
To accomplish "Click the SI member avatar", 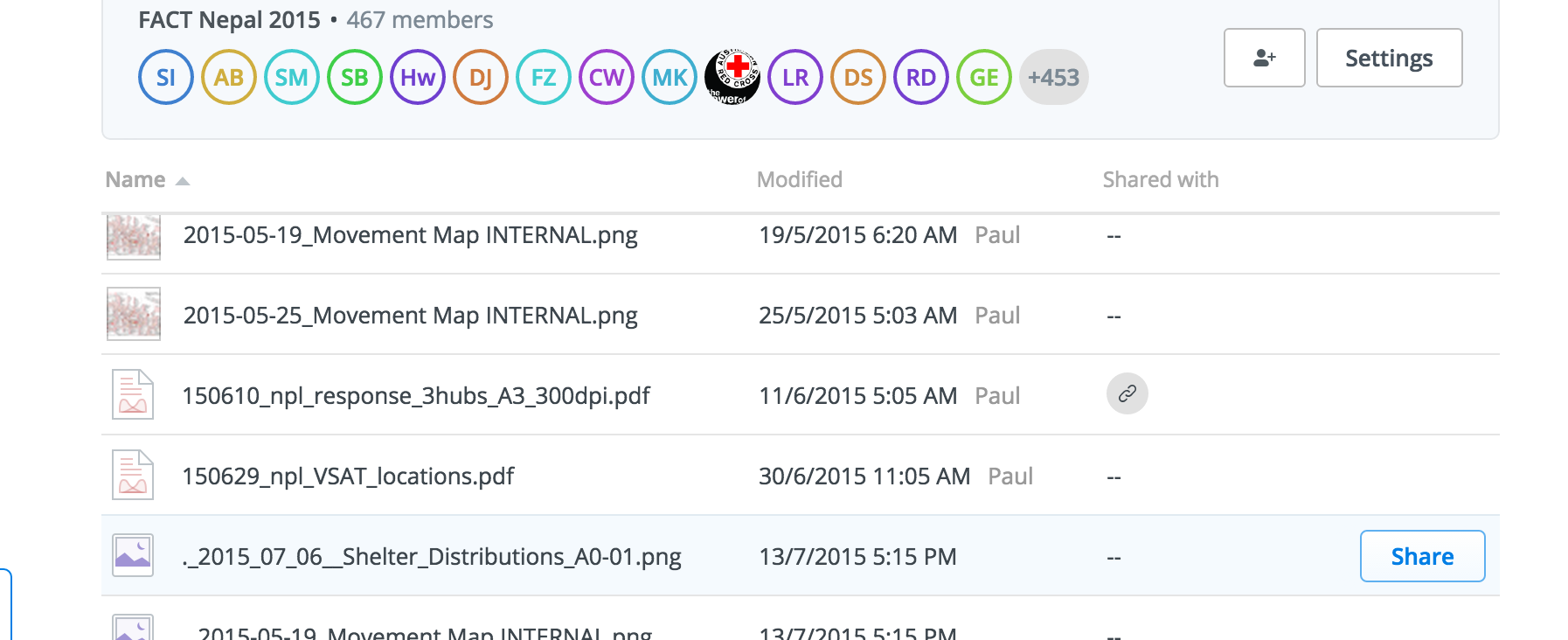I will pyautogui.click(x=166, y=77).
